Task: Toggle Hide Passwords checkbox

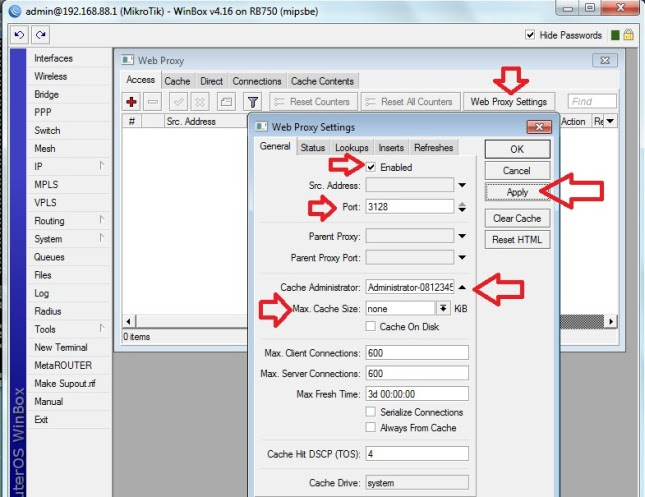Action: pyautogui.click(x=530, y=35)
